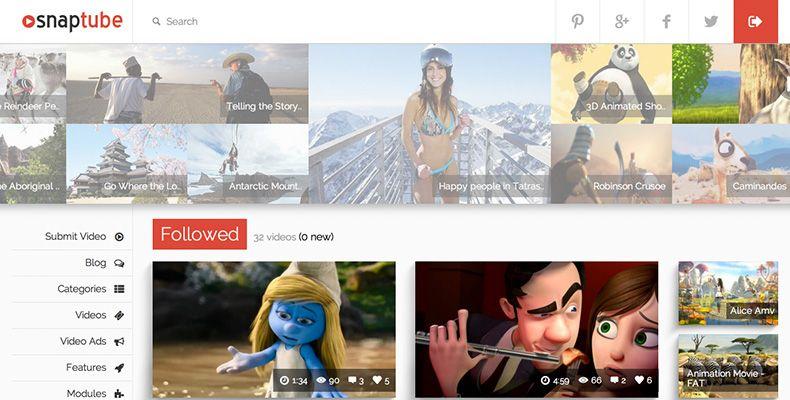Click the clock icon showing 4:59
Screen dimensions: 790x400
point(545,380)
